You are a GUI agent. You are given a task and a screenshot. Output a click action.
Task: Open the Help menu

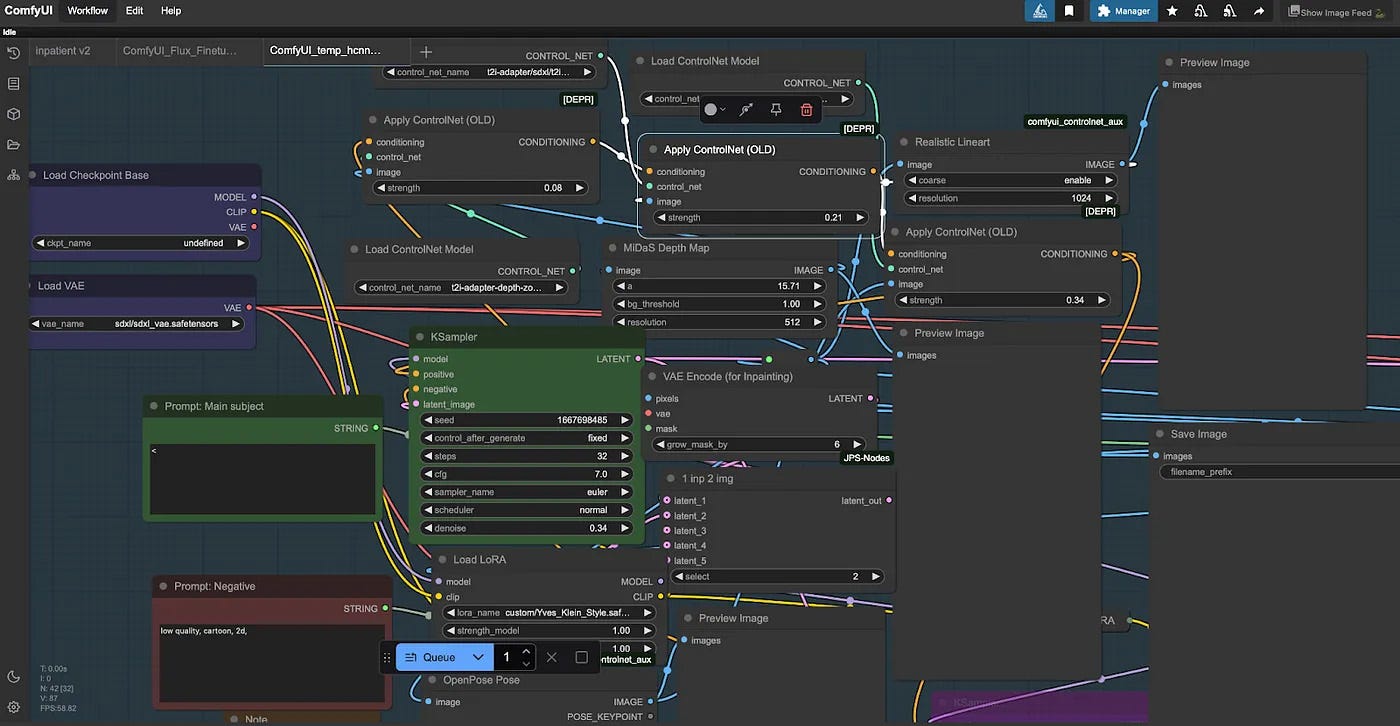(171, 11)
